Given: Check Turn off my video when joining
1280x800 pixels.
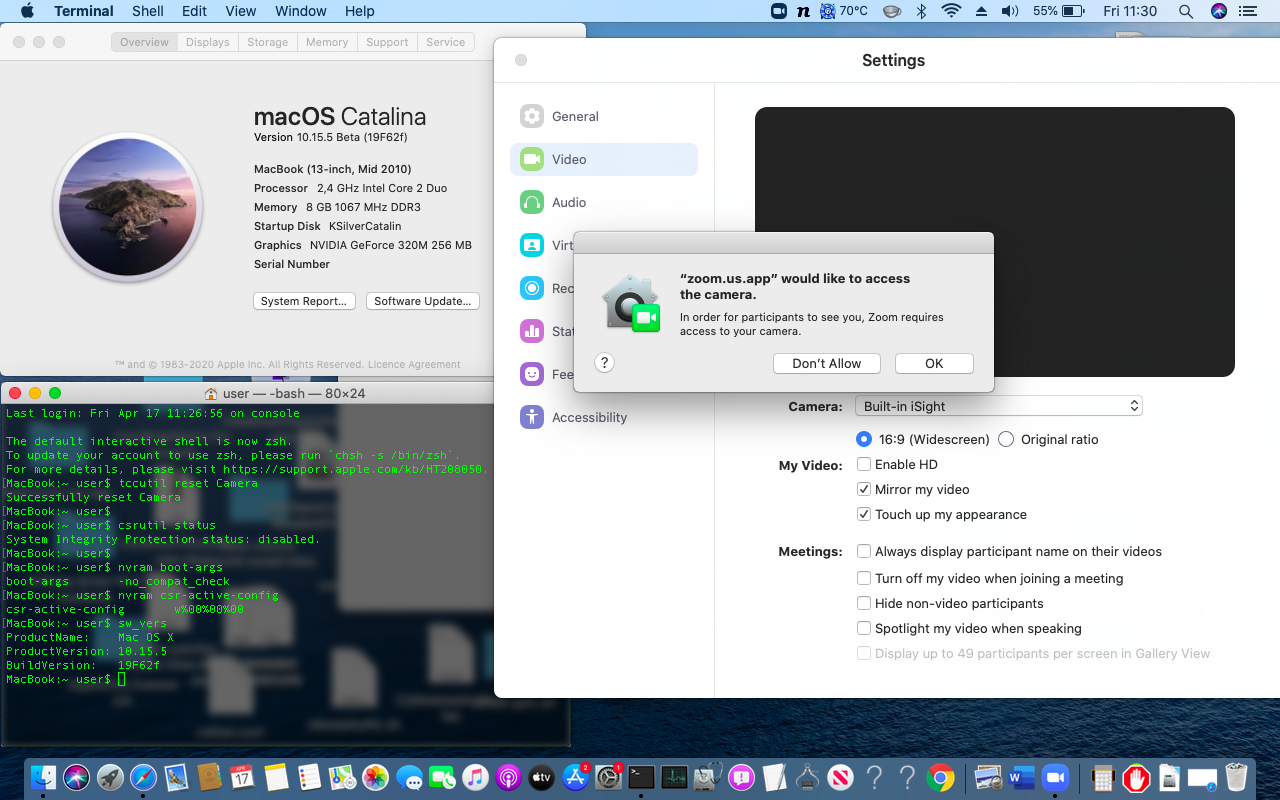Looking at the screenshot, I should [864, 578].
